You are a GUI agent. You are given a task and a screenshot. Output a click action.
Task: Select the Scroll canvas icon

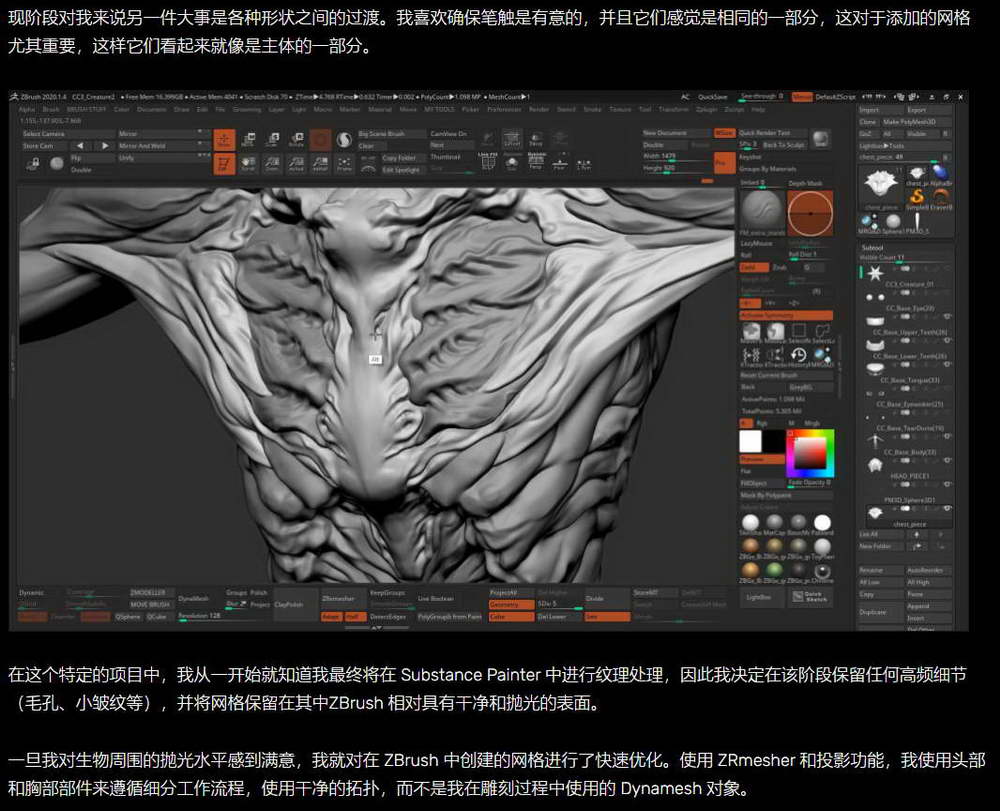point(248,163)
